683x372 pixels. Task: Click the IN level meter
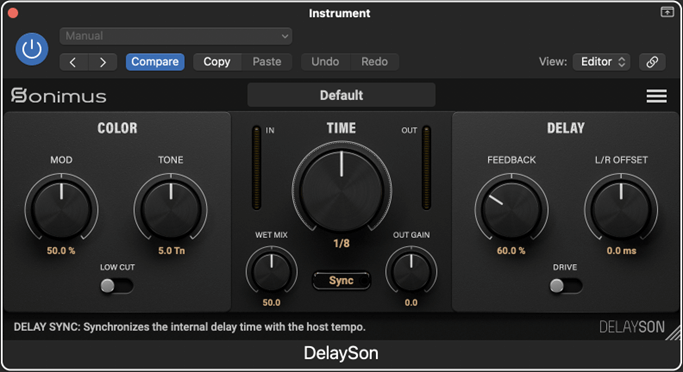(x=257, y=168)
